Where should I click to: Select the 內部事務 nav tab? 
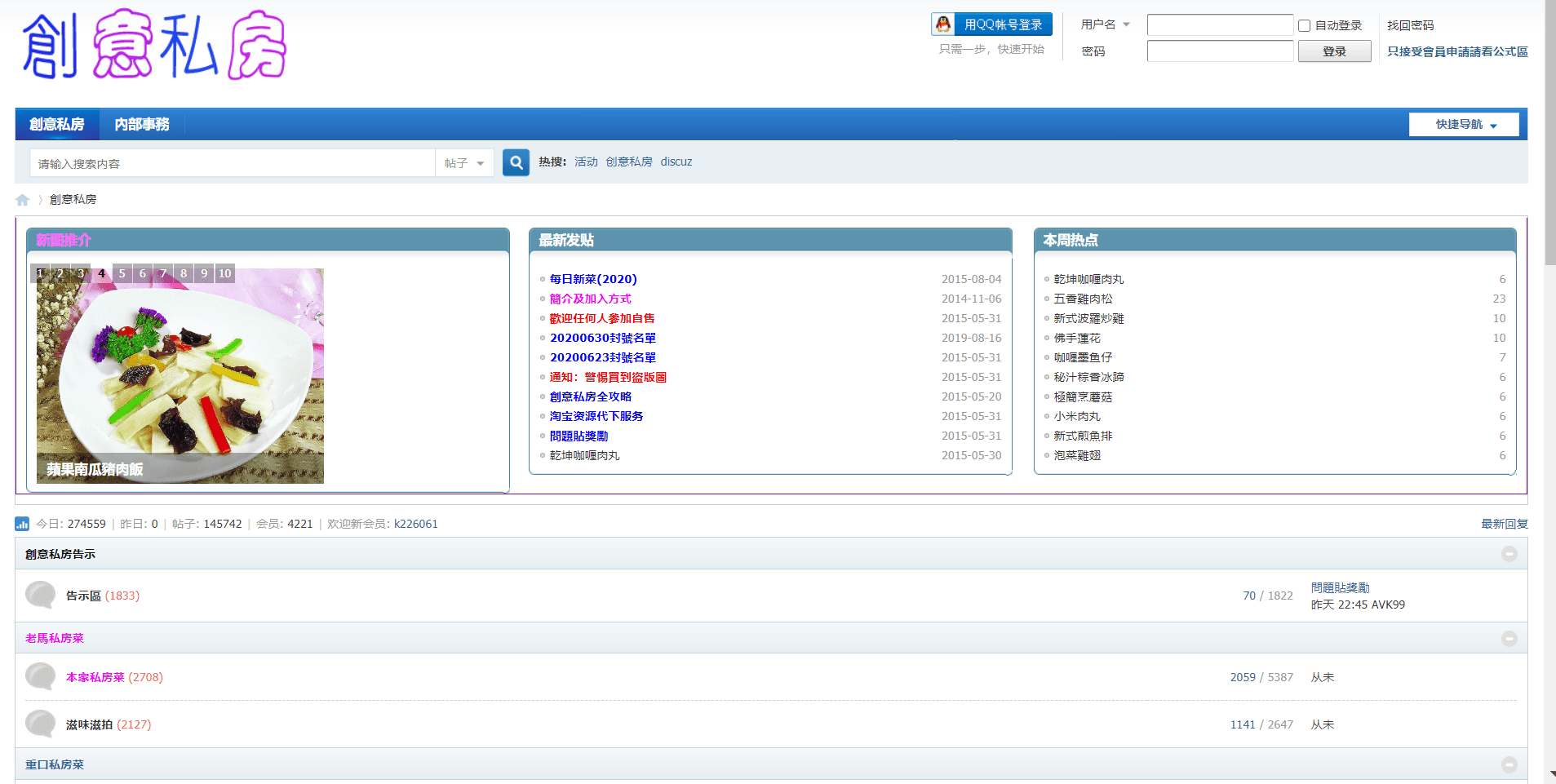point(142,124)
